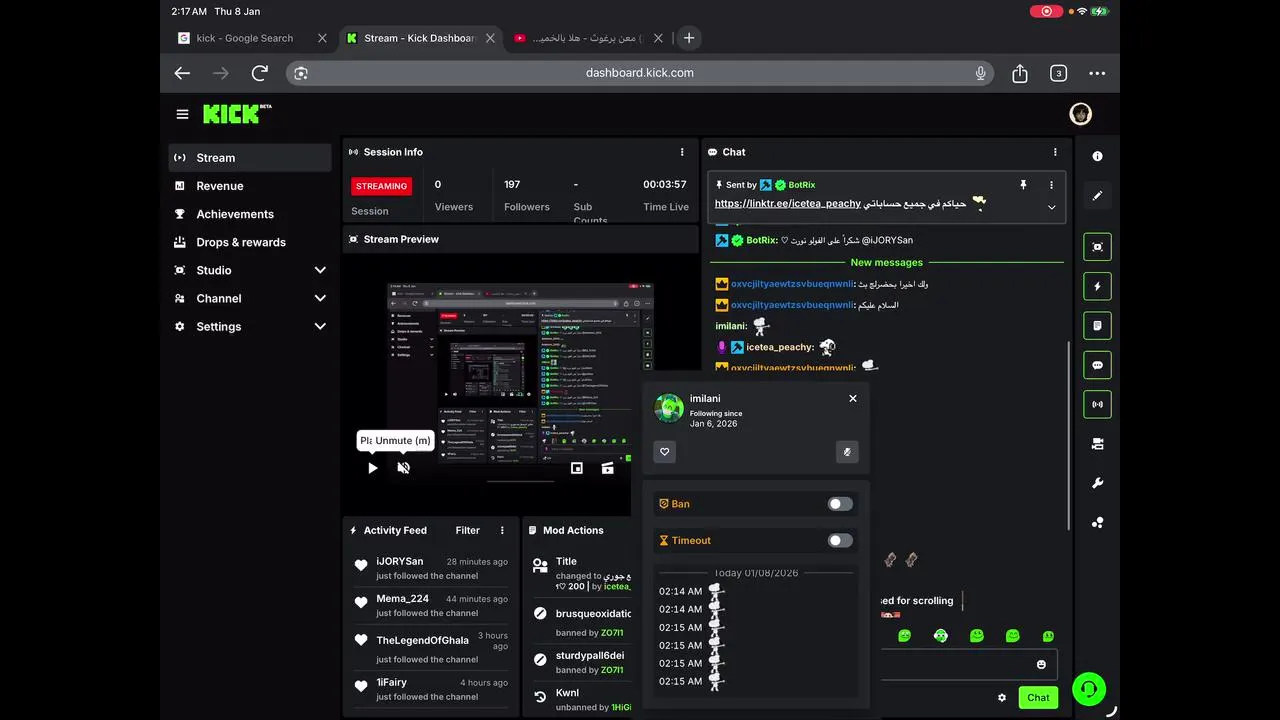Open Revenue in the sidebar
Image resolution: width=1280 pixels, height=720 pixels.
(250, 186)
